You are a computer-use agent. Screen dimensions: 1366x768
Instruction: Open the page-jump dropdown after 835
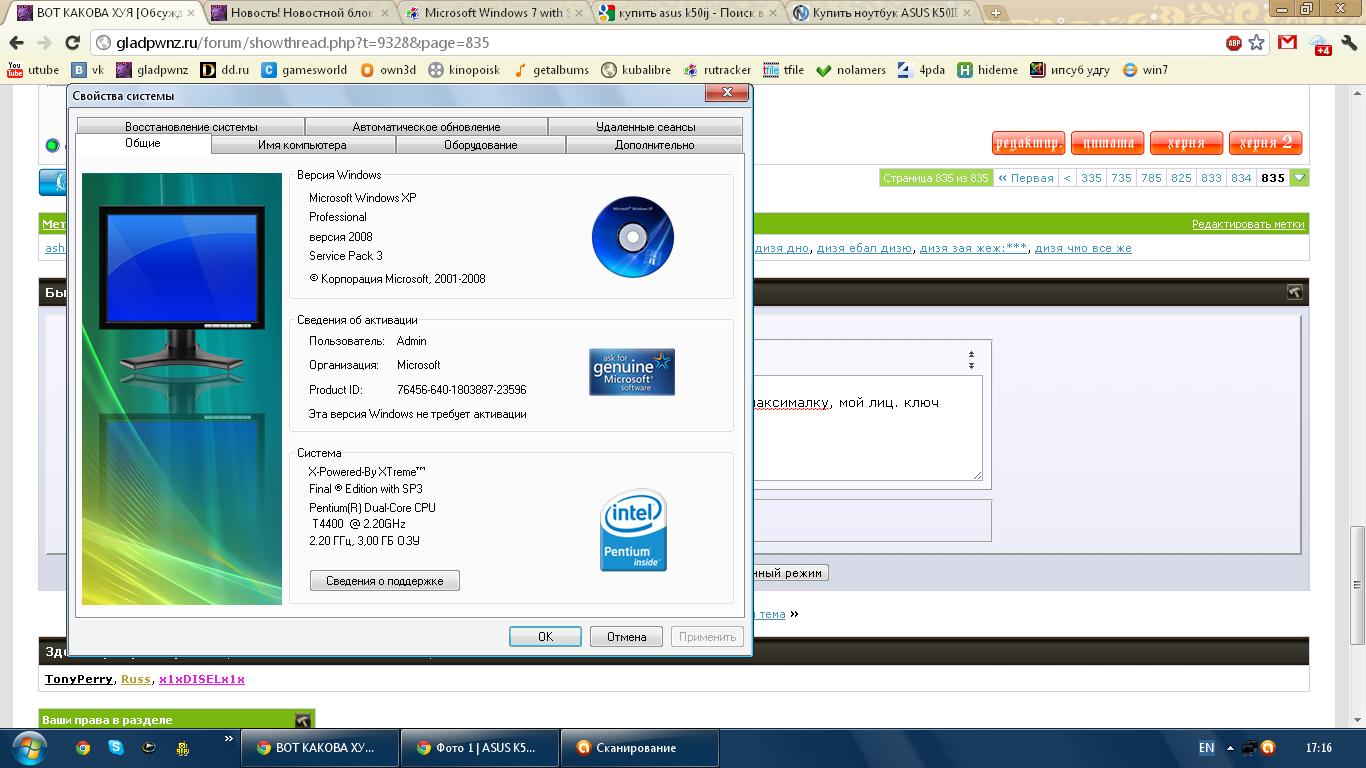coord(1299,178)
